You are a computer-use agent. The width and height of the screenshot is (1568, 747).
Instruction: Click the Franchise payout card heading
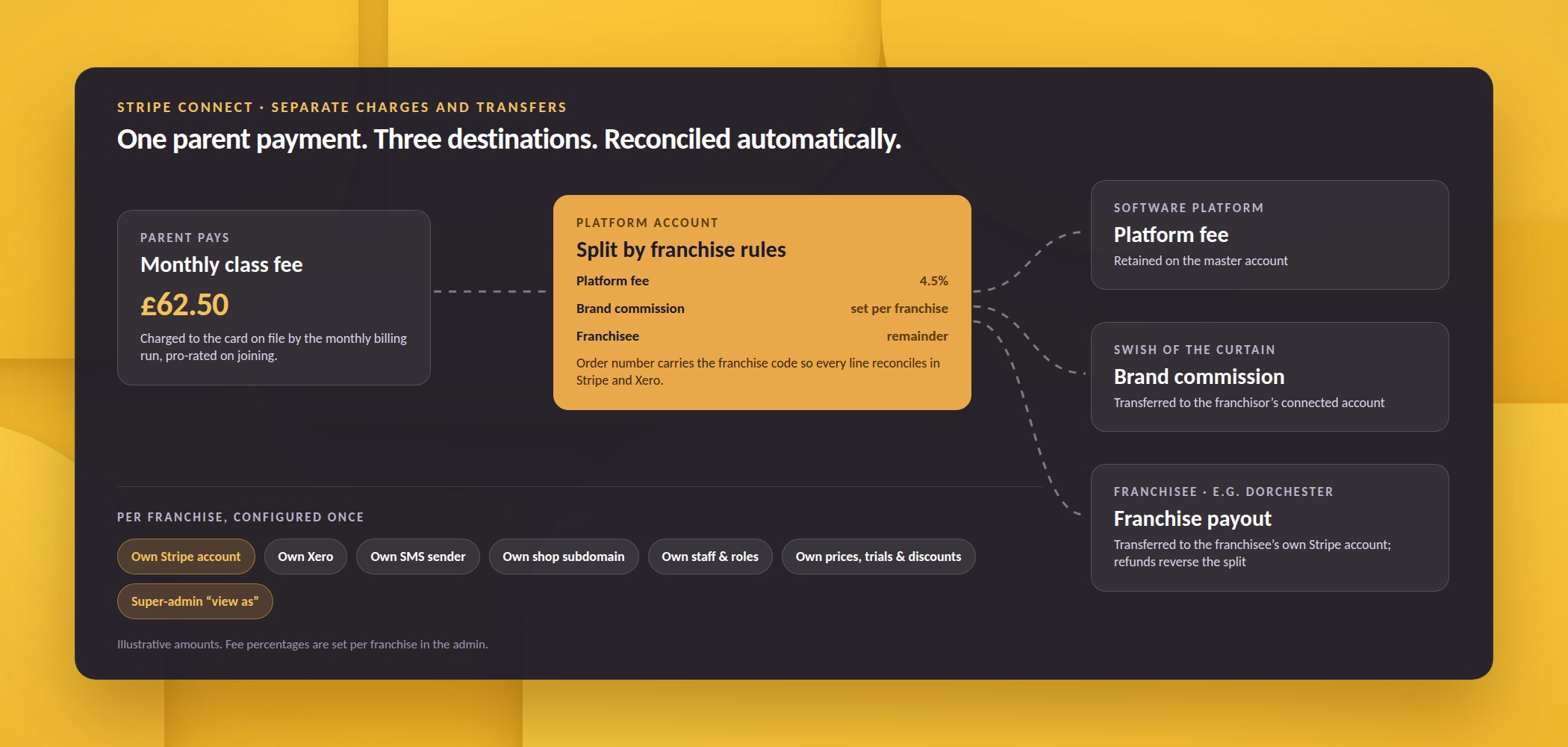click(1192, 518)
